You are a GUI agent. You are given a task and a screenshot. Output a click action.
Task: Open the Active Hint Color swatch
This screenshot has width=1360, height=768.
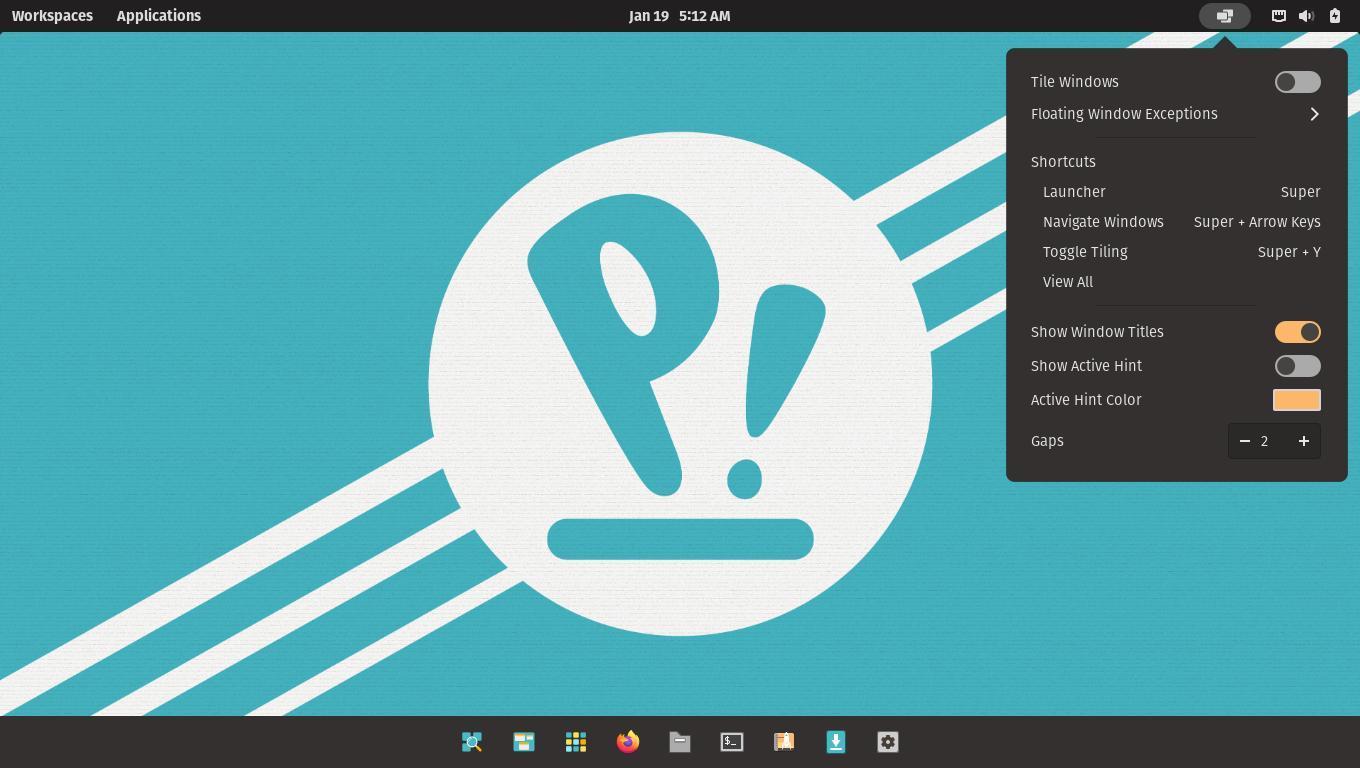click(1296, 400)
